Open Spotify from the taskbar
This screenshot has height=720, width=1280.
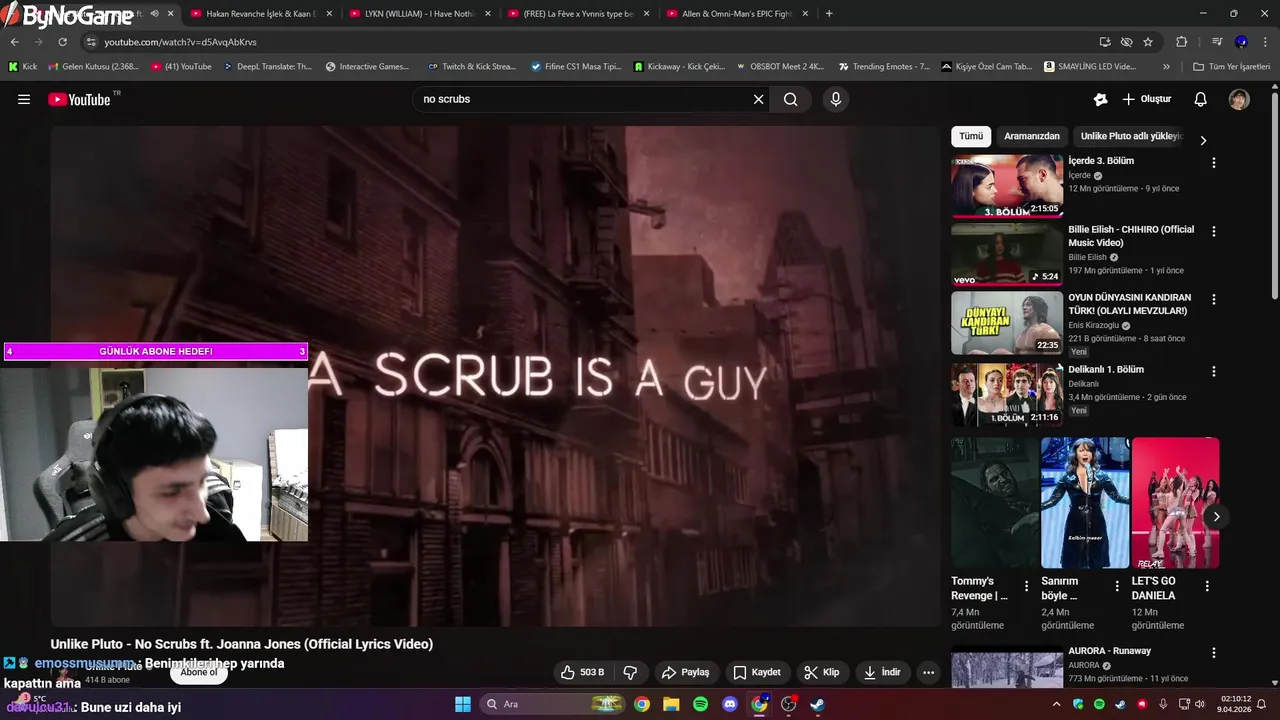(701, 704)
